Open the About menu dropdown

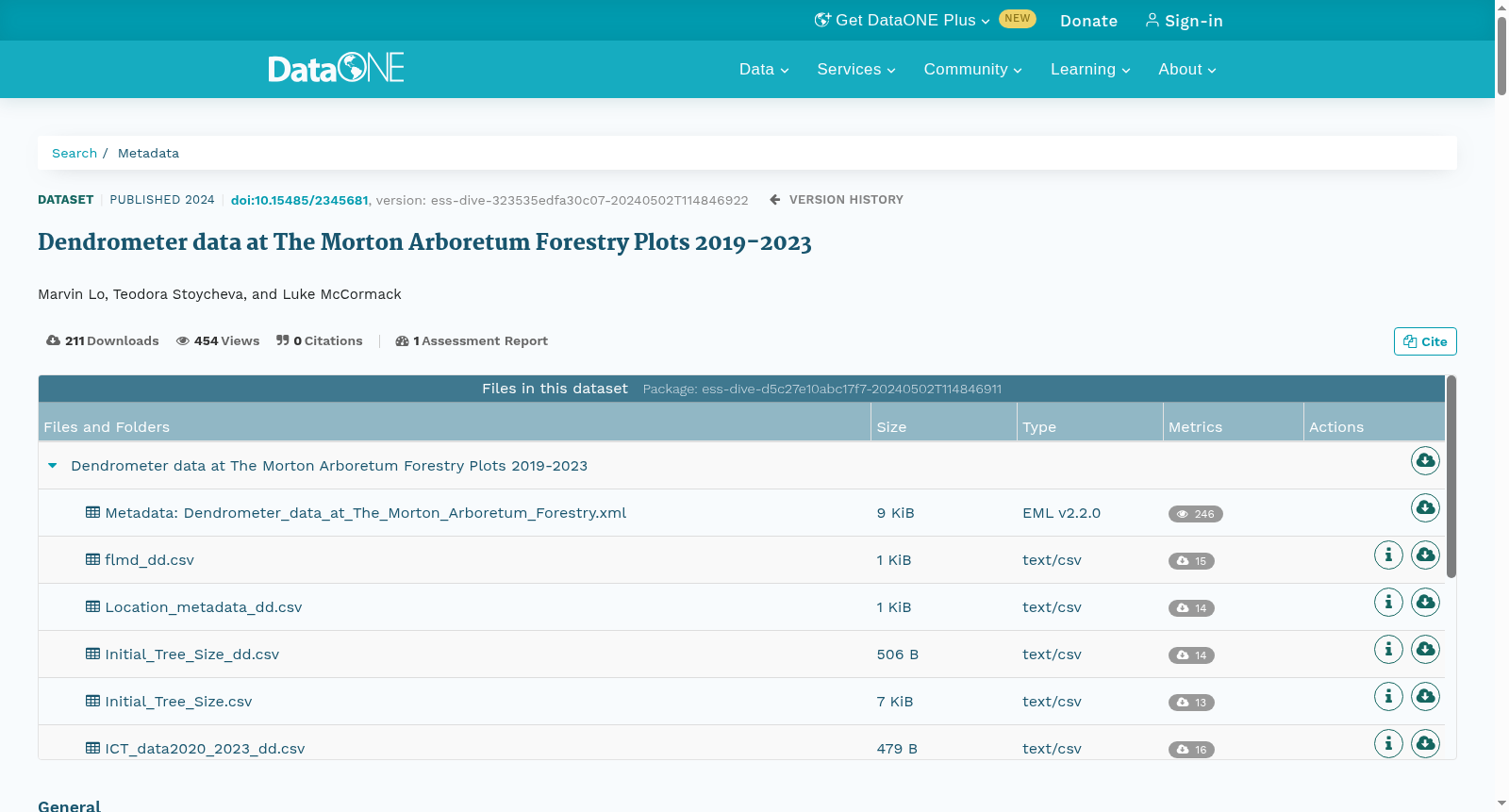click(x=1187, y=69)
